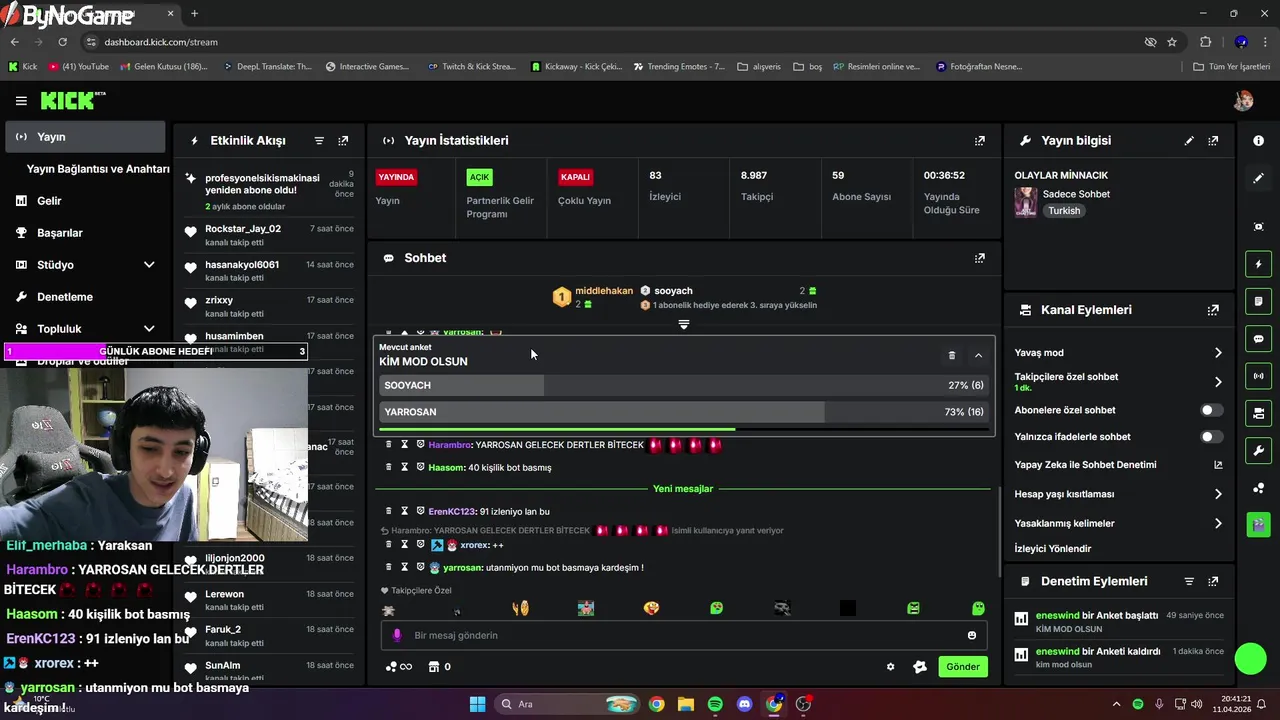Viewport: 1280px width, 720px height.
Task: Pop out the Etkinlik Akışı panel
Action: (x=343, y=141)
